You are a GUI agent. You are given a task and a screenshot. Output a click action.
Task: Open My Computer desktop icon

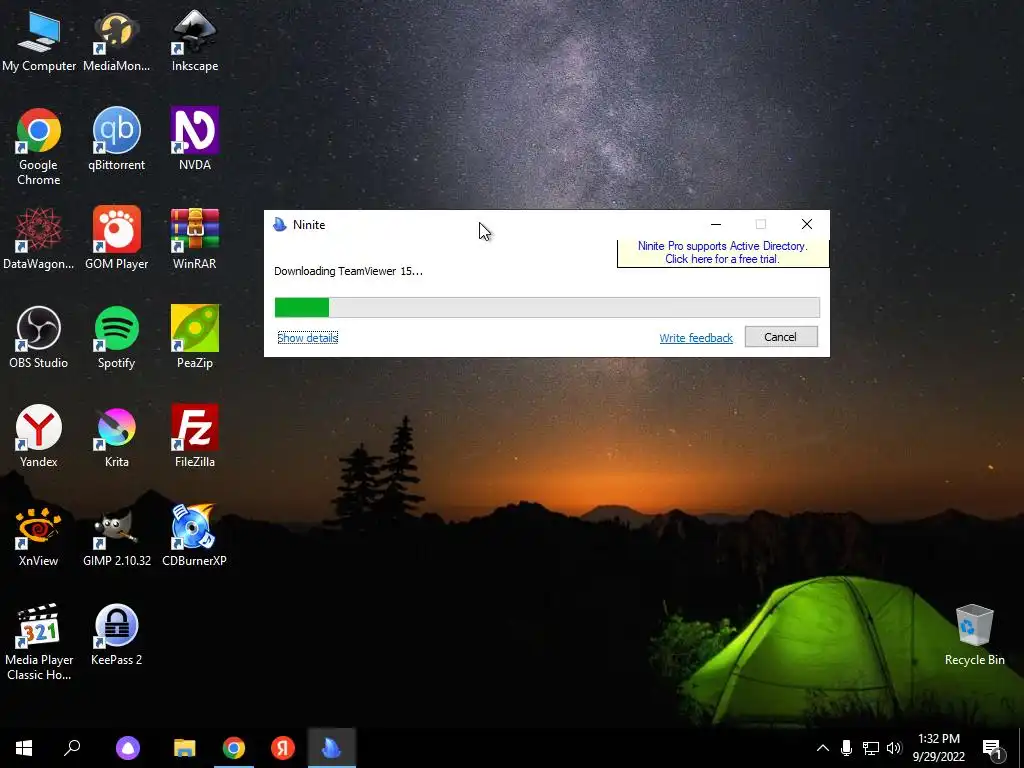pos(39,40)
